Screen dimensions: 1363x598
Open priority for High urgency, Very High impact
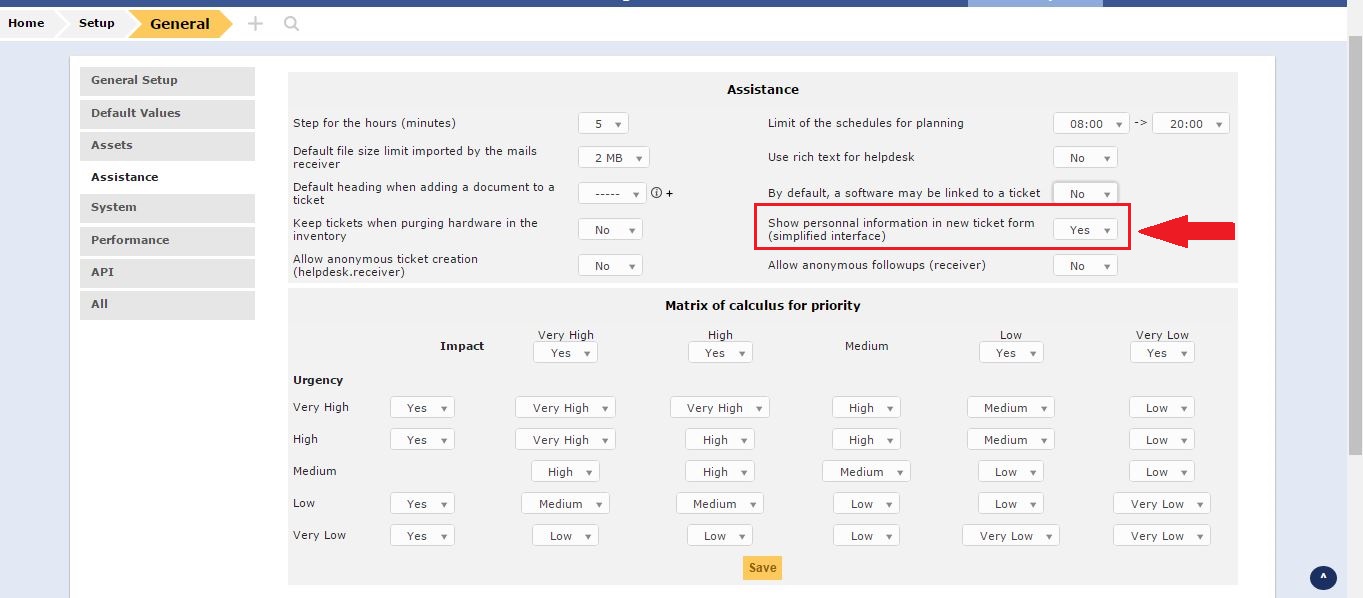click(565, 440)
